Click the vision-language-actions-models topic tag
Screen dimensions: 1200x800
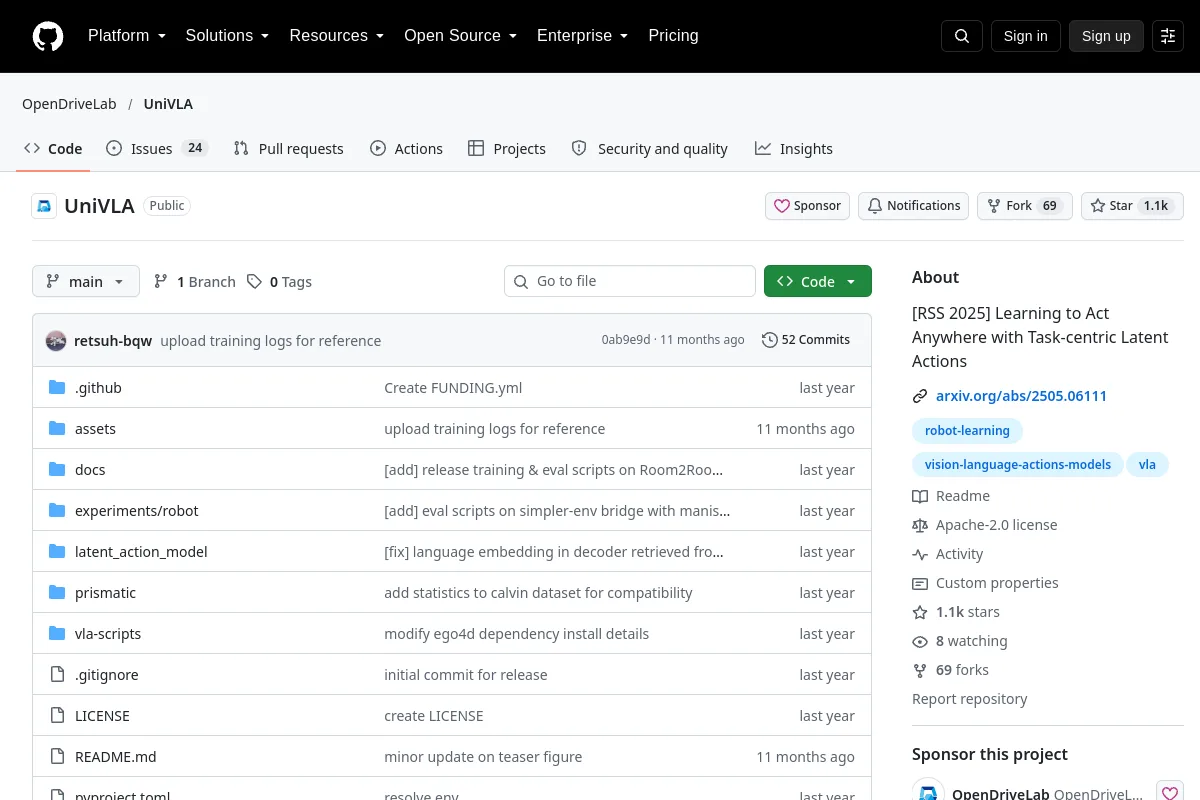(x=1017, y=465)
